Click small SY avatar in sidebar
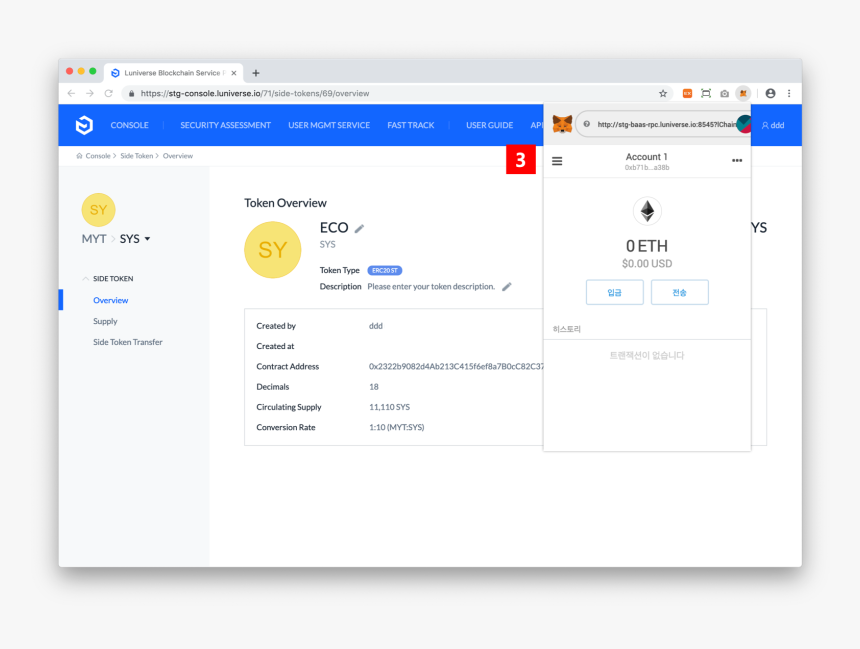 (x=98, y=210)
